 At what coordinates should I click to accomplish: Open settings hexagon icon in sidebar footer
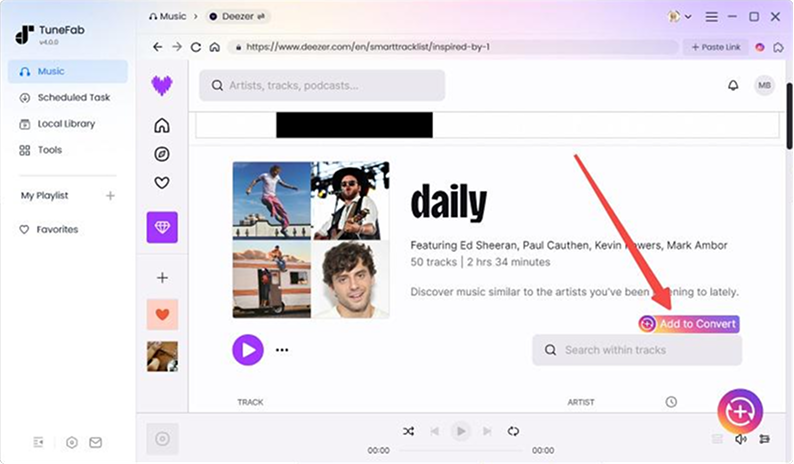(x=72, y=442)
